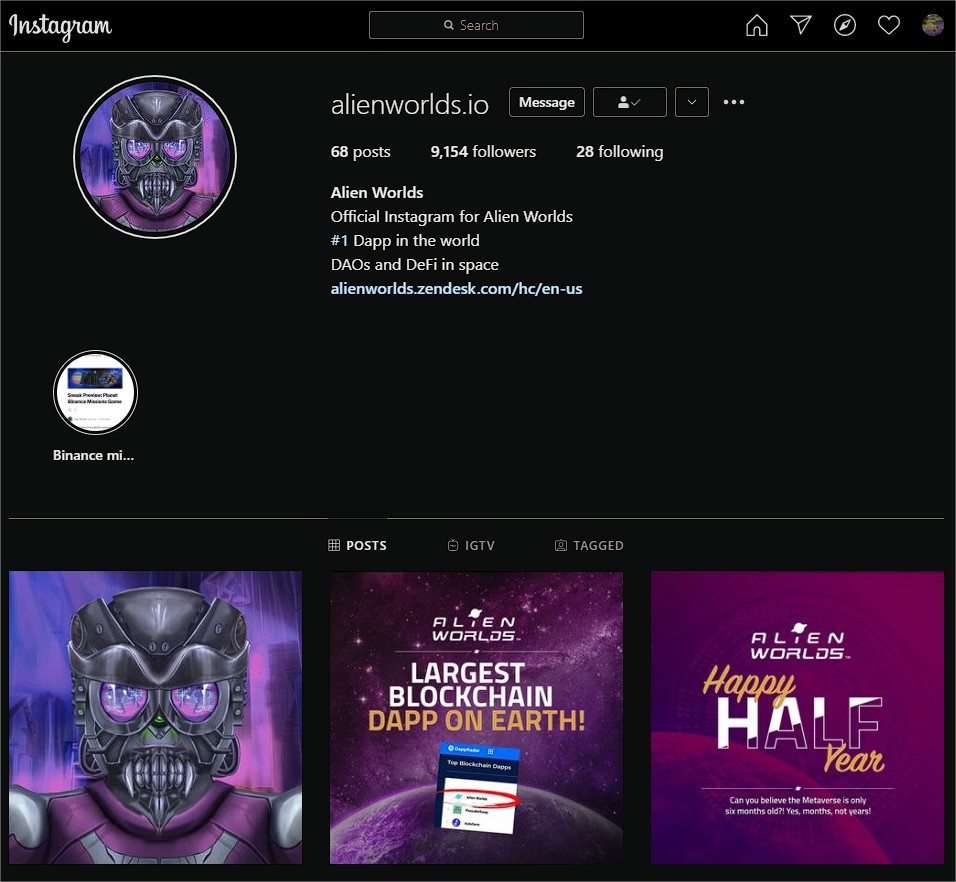The image size is (956, 882).
Task: Click the Instagram logo
Action: 60,26
